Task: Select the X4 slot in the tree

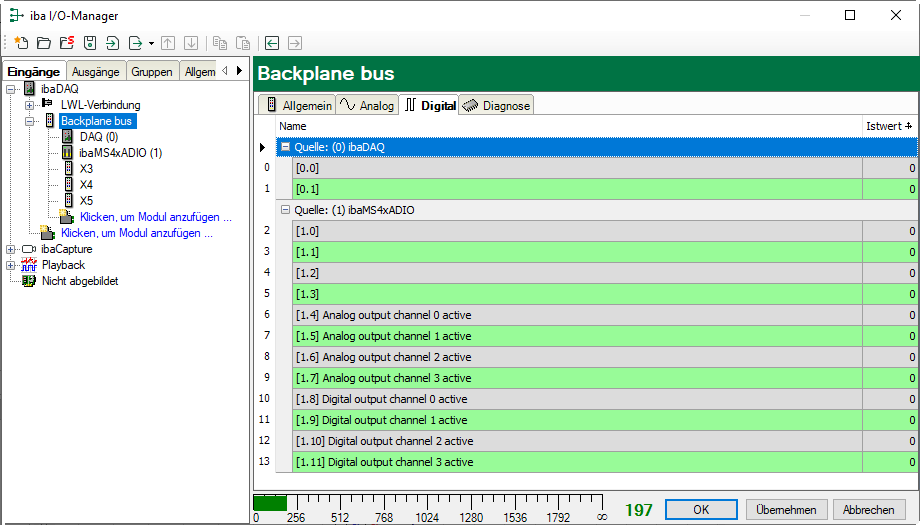Action: pos(86,185)
